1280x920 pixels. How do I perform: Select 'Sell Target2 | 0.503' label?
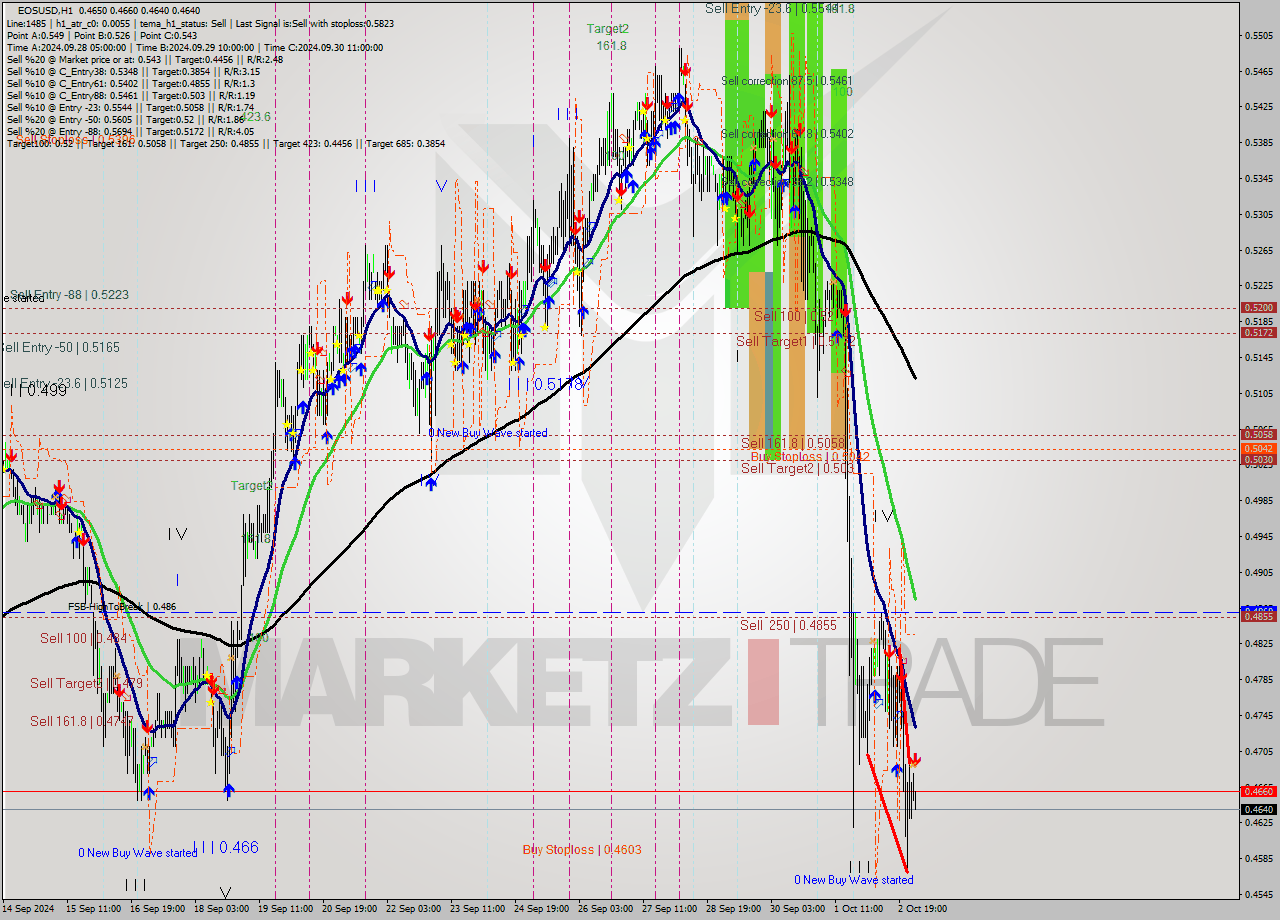point(797,468)
